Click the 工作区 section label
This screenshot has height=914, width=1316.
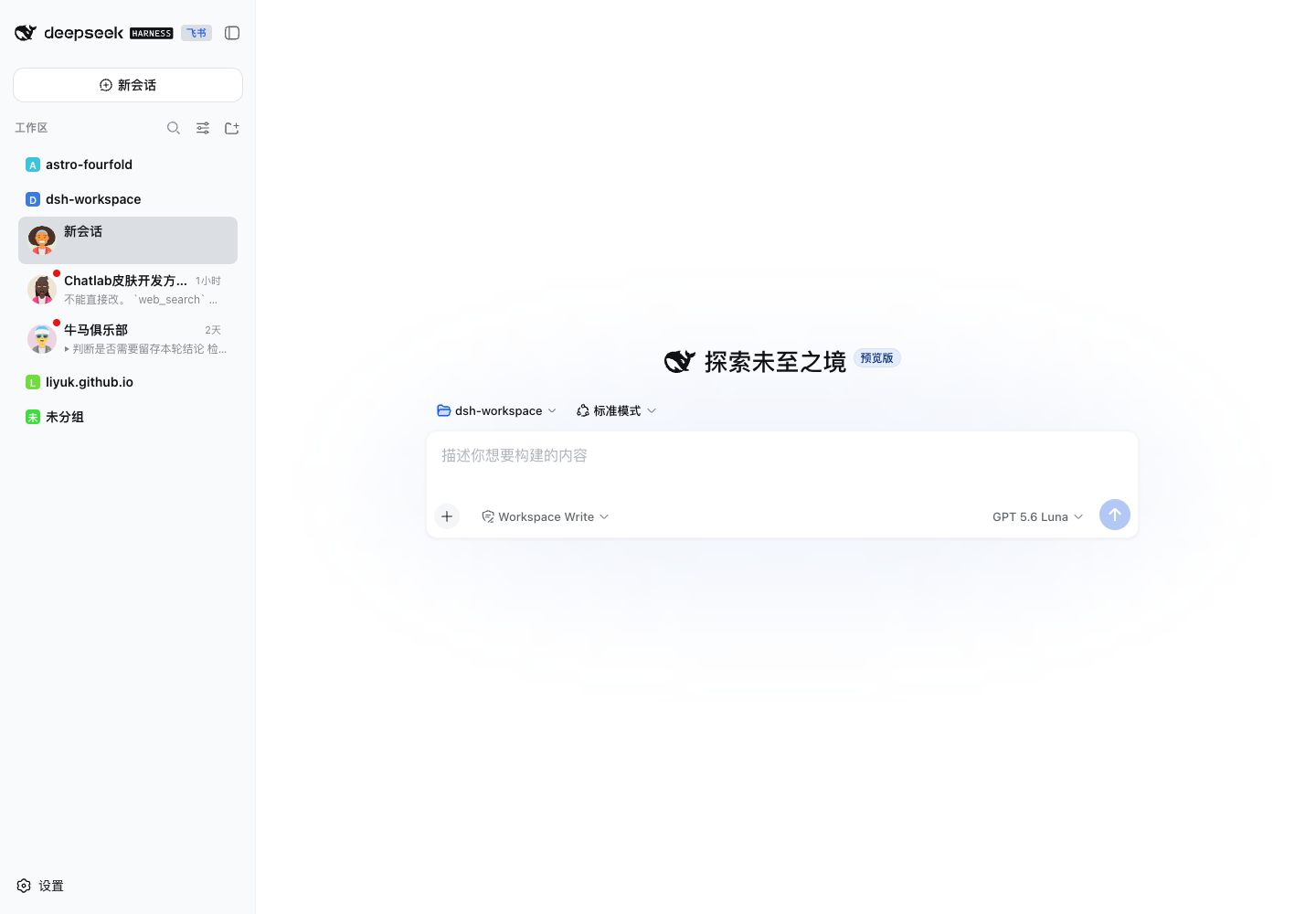[31, 128]
